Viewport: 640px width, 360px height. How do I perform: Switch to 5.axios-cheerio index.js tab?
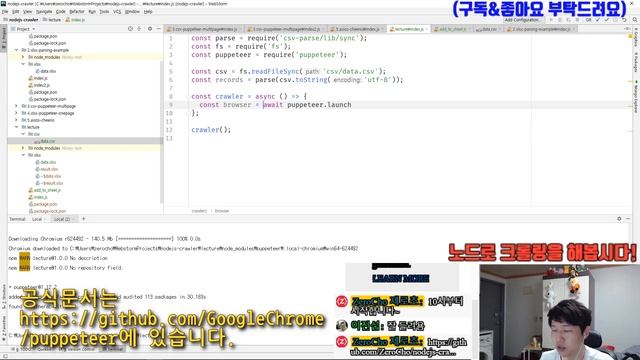(x=357, y=29)
